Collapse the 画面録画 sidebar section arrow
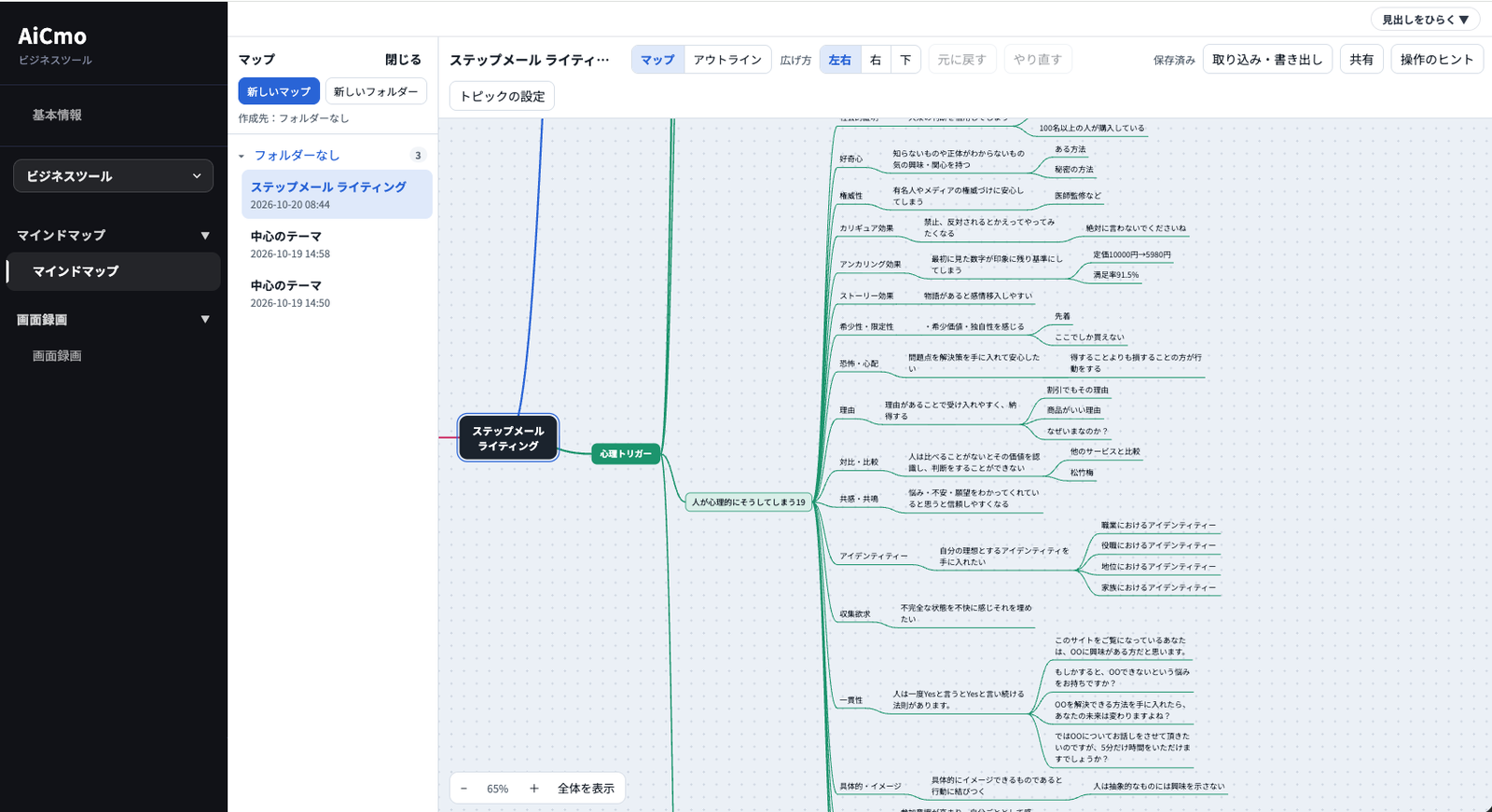The height and width of the screenshot is (812, 1492). tap(205, 320)
